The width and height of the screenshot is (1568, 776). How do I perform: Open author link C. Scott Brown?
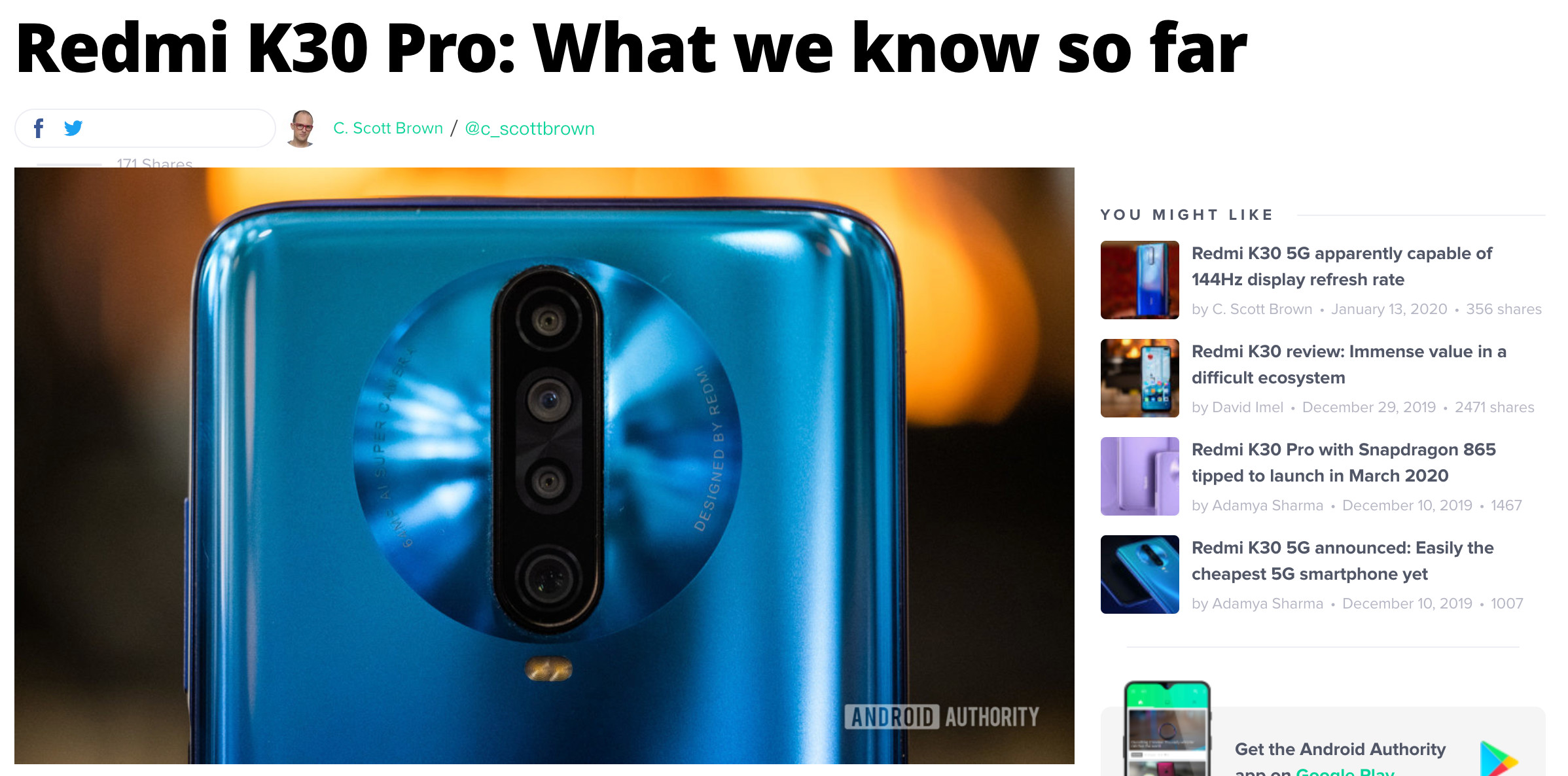pos(388,128)
